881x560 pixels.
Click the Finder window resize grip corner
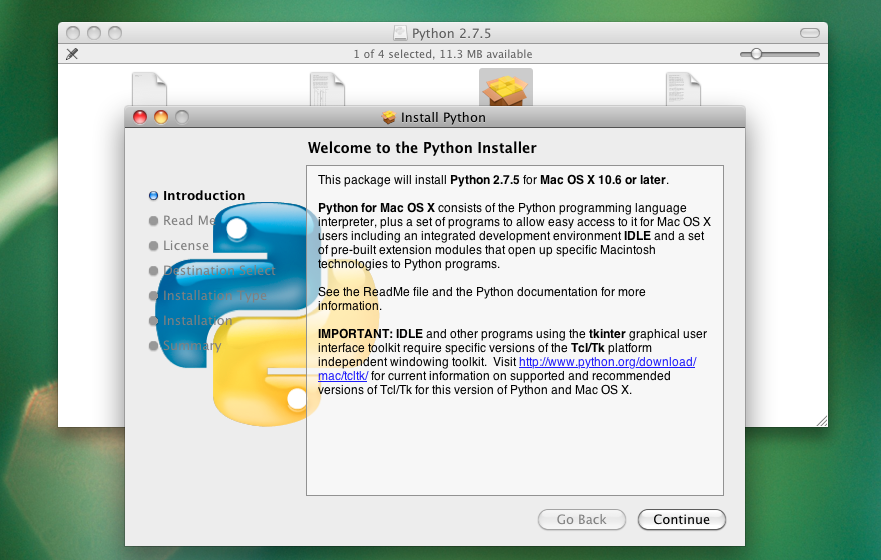[x=822, y=421]
